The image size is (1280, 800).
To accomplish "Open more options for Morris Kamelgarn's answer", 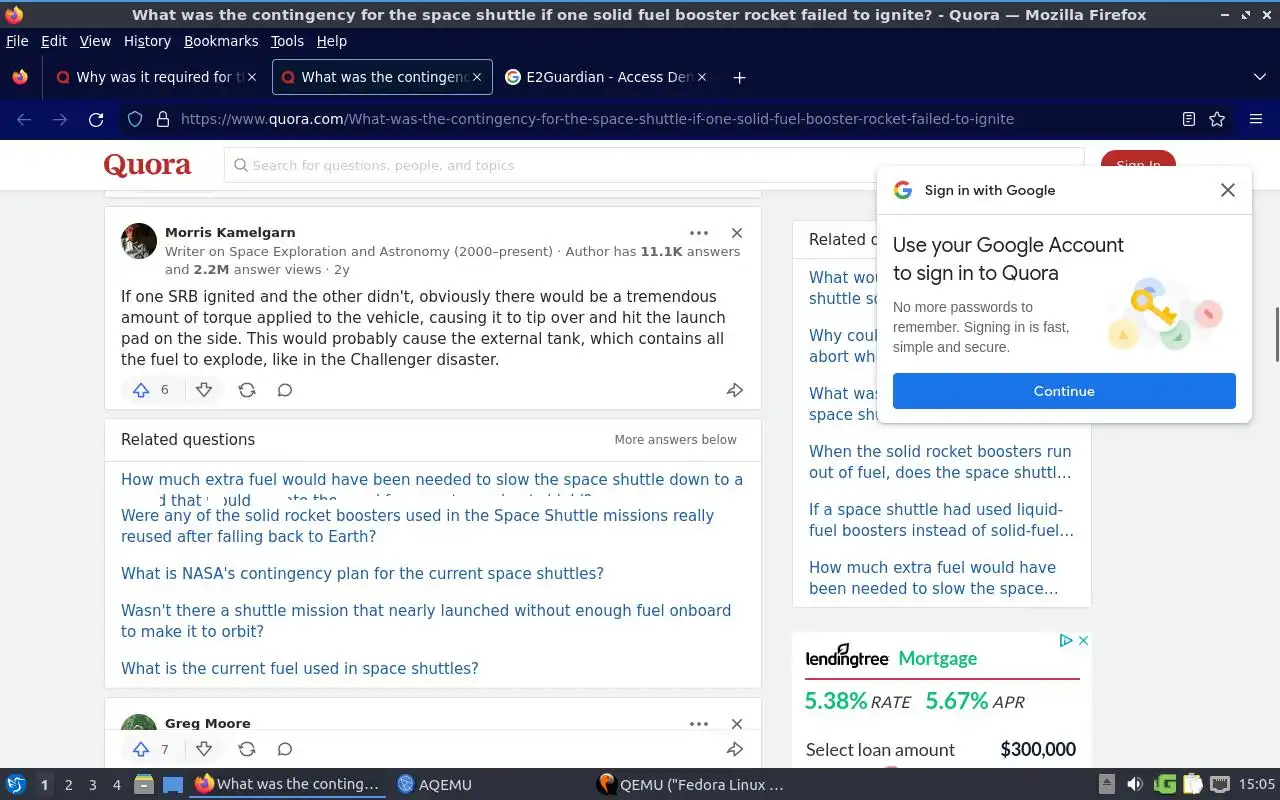I will tap(699, 233).
